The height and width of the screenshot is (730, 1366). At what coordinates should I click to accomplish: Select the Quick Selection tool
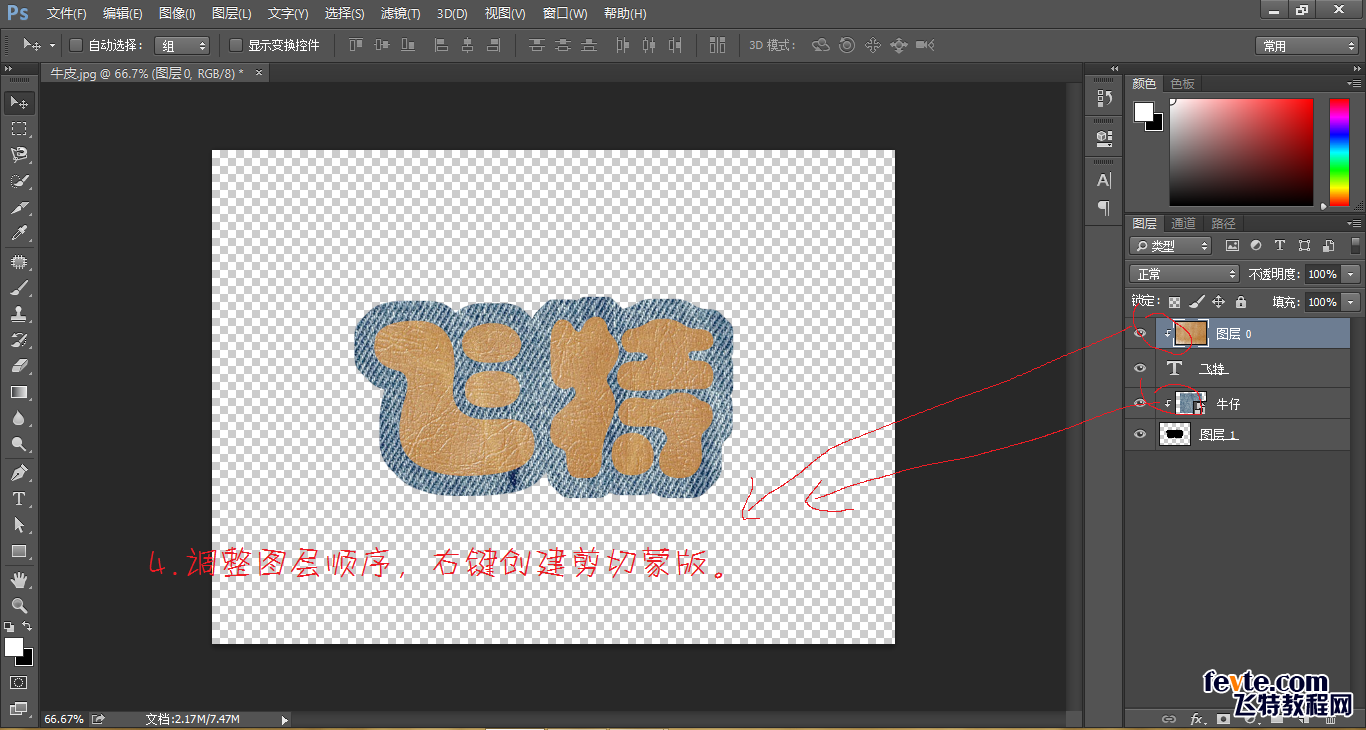pos(19,181)
